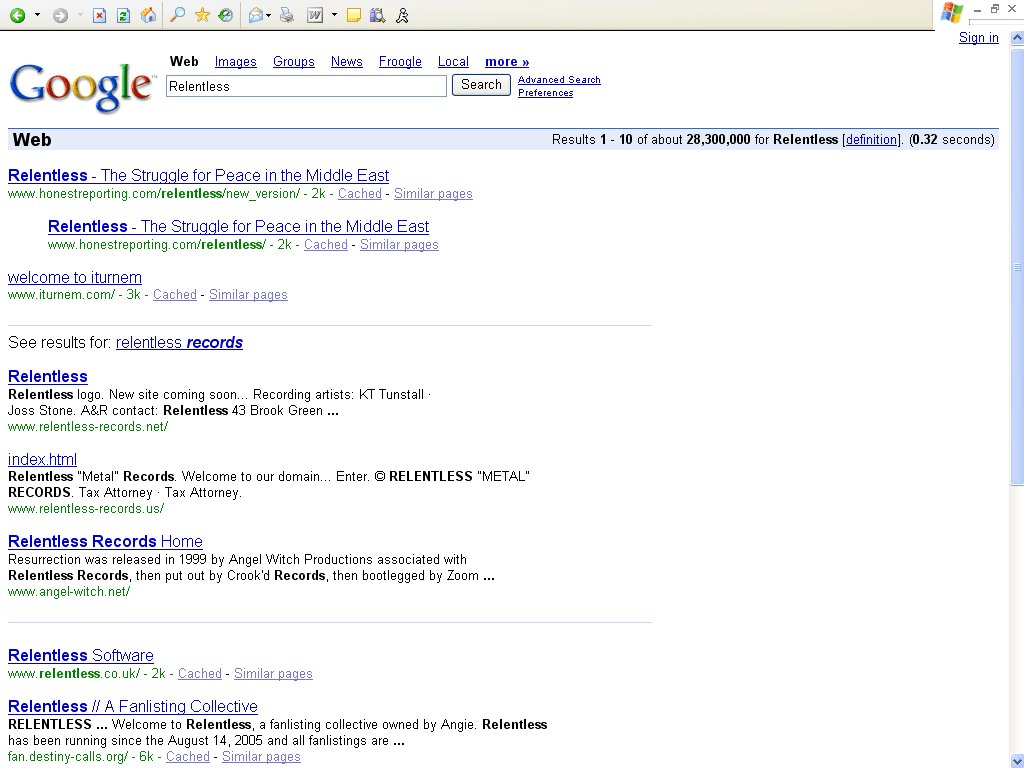Image resolution: width=1024 pixels, height=768 pixels.
Task: Click the yellow note Discuss icon
Action: point(354,15)
